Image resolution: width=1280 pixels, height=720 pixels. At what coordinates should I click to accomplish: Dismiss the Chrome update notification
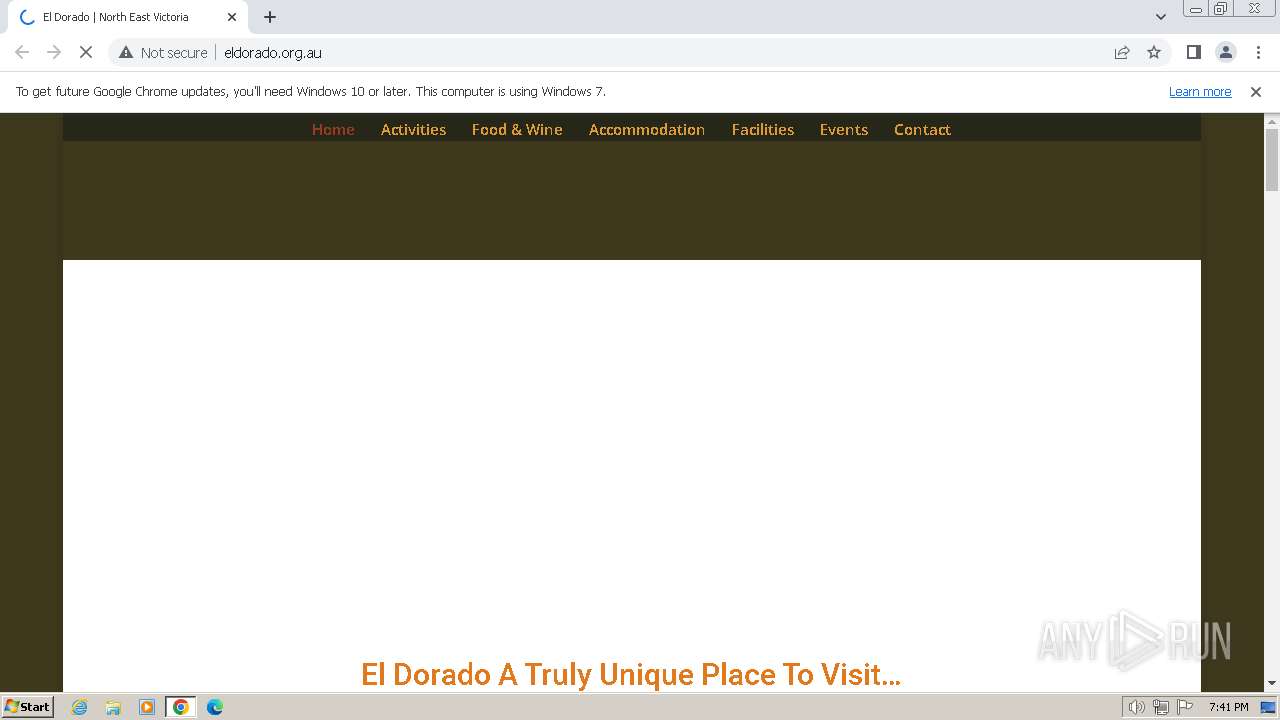pos(1256,91)
